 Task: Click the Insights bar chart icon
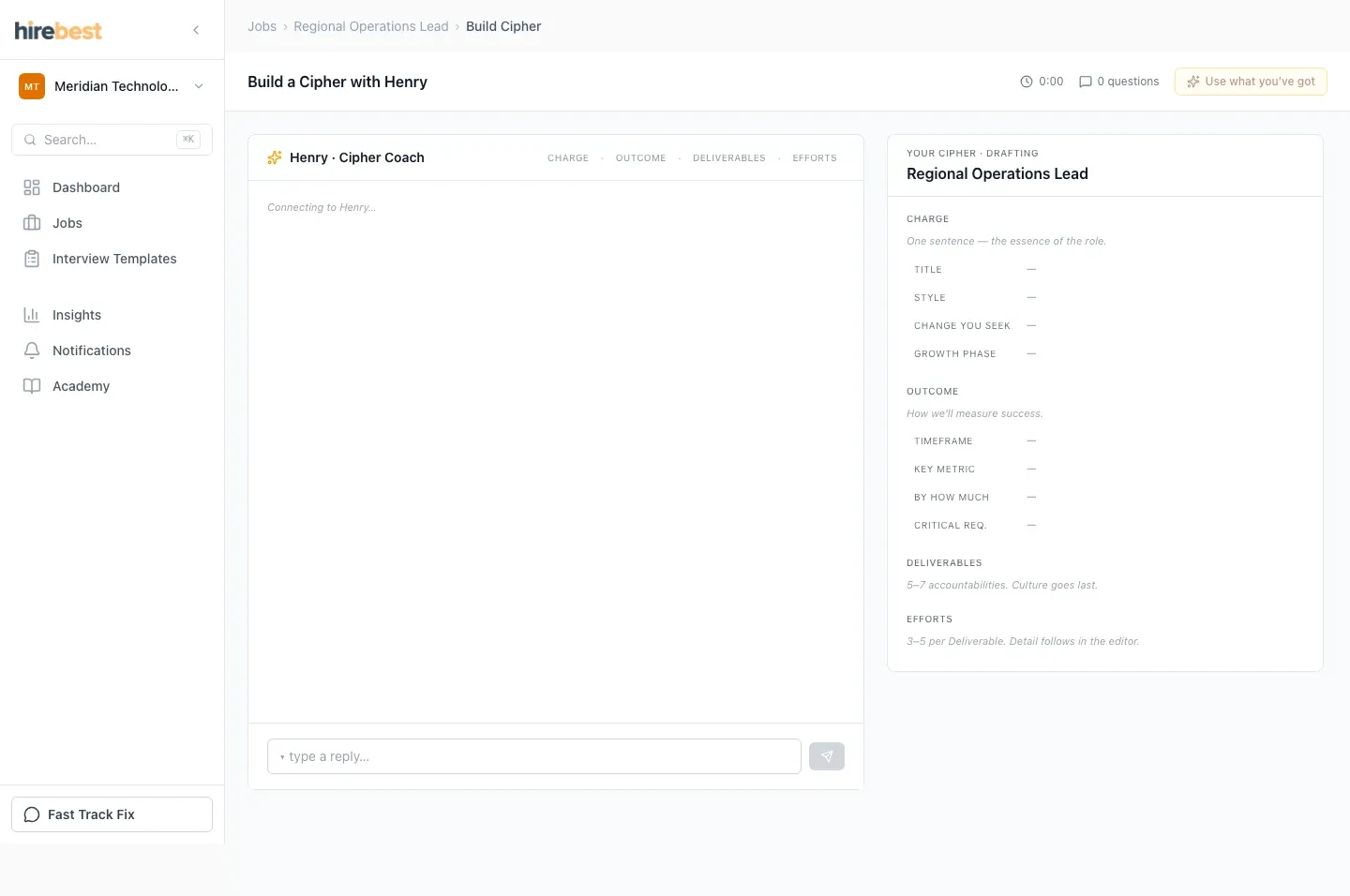click(x=32, y=315)
